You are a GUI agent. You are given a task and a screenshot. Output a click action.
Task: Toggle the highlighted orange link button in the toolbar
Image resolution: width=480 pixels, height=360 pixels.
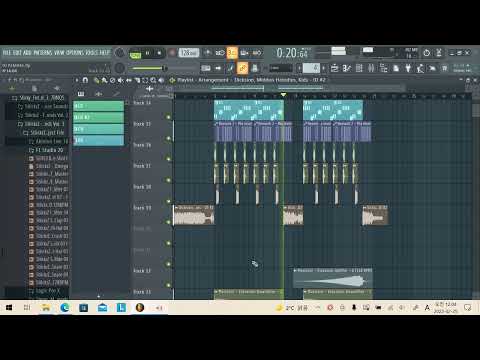[x=242, y=68]
